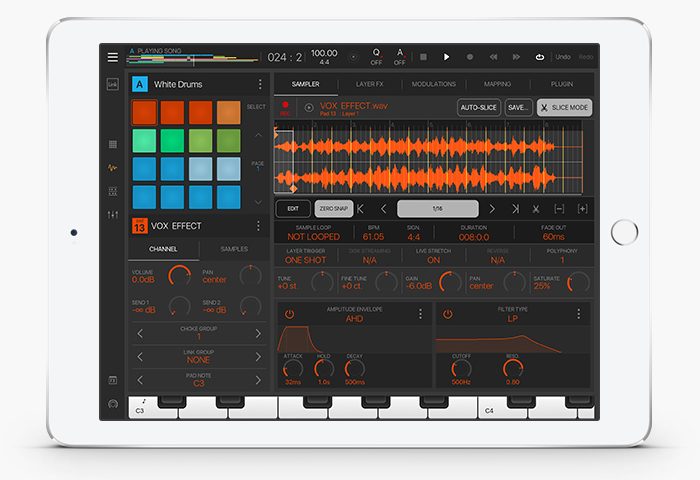Open options menu for White Drums bank

[260, 84]
